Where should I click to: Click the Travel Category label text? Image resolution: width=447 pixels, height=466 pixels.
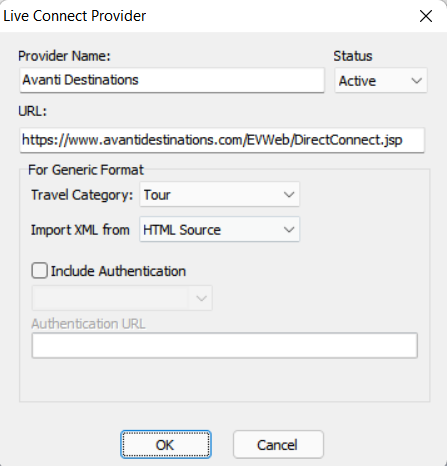pyautogui.click(x=82, y=195)
